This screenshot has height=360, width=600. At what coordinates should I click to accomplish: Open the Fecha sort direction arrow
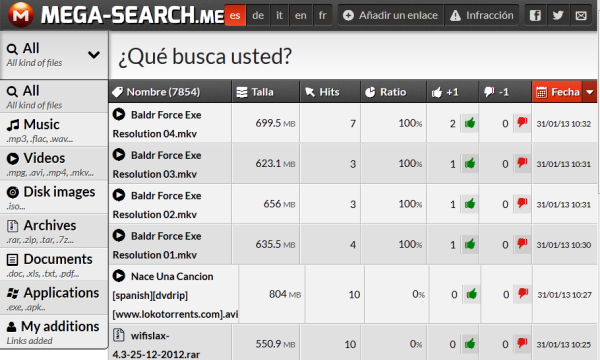590,92
